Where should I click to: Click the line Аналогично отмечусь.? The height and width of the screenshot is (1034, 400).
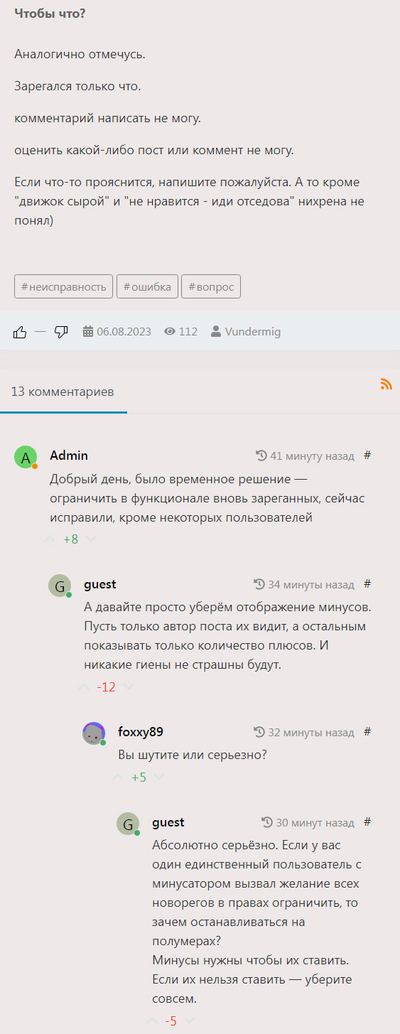(x=80, y=54)
